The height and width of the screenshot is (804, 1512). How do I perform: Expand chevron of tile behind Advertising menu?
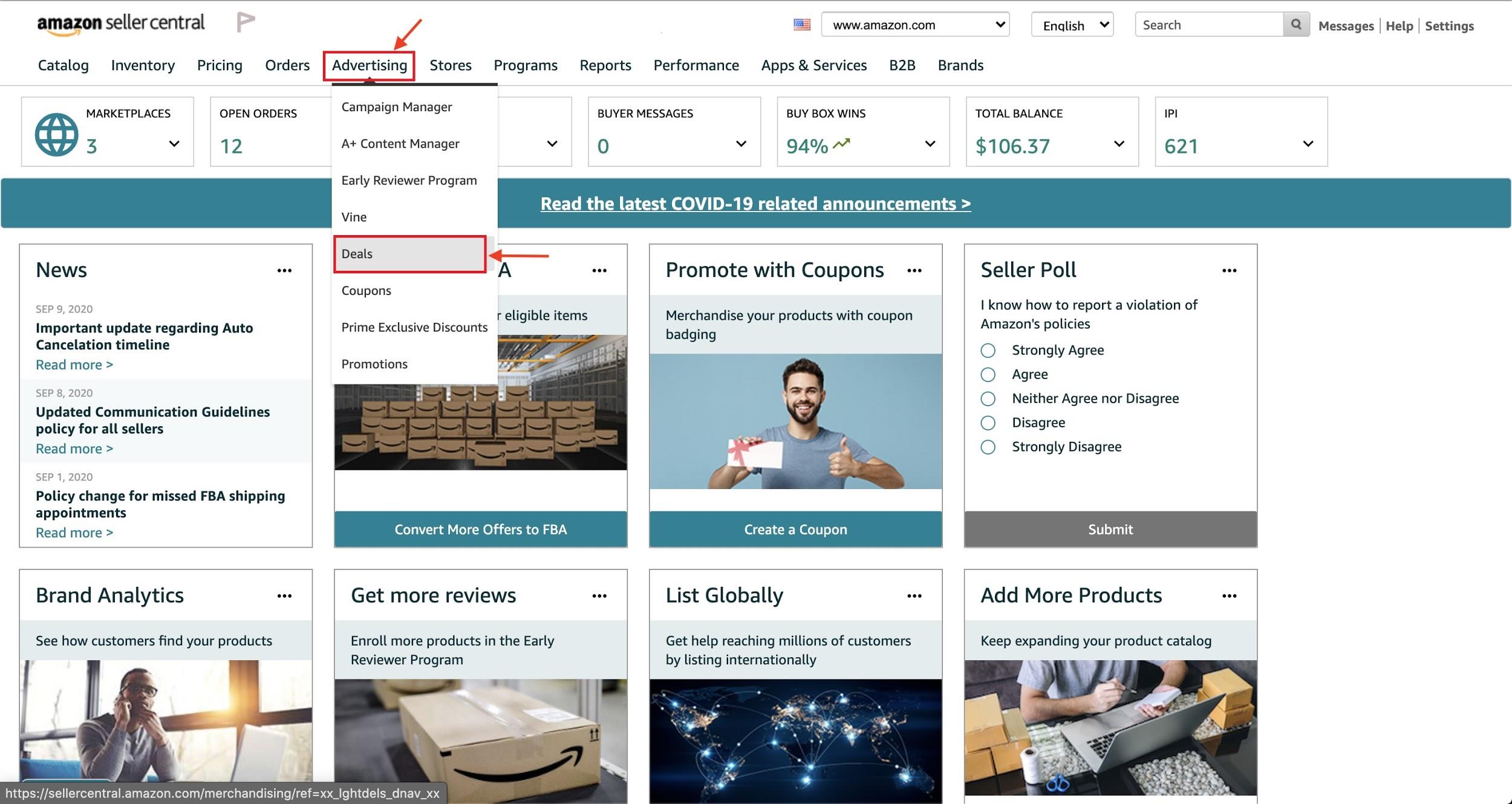552,144
